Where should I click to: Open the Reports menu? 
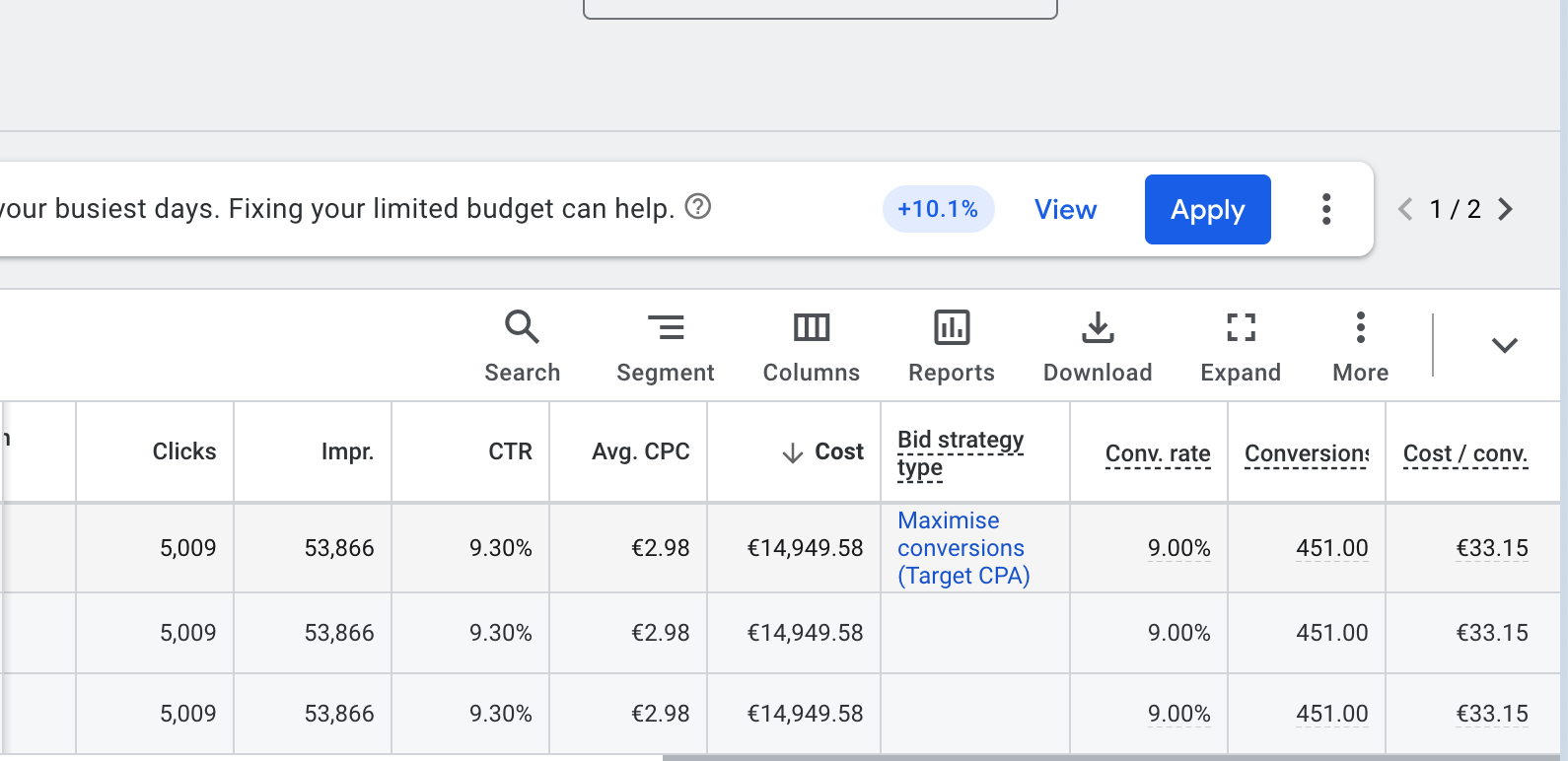[x=952, y=346]
